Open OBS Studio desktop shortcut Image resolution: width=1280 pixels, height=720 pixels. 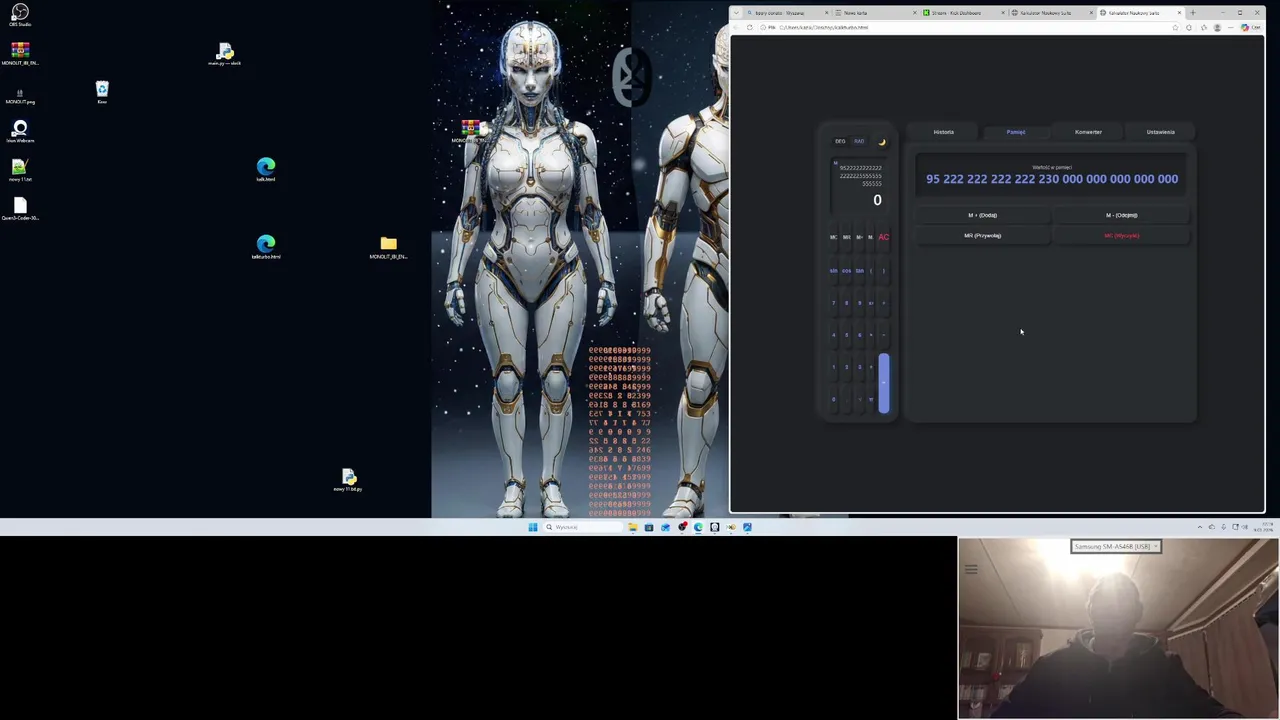click(x=20, y=15)
